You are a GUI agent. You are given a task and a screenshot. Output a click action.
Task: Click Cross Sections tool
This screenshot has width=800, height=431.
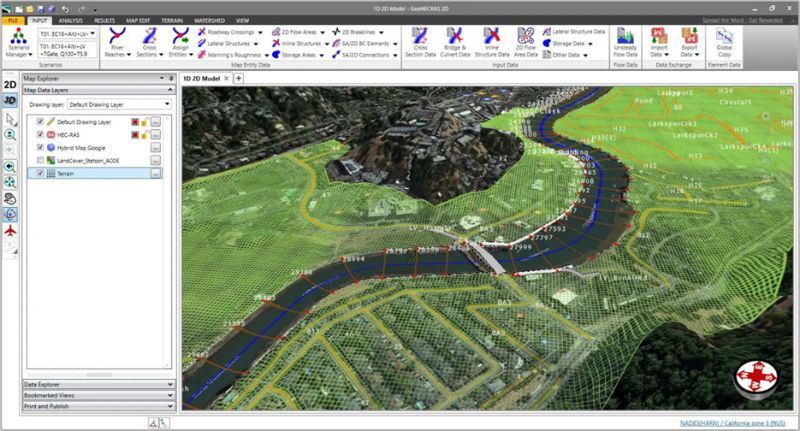pos(149,43)
